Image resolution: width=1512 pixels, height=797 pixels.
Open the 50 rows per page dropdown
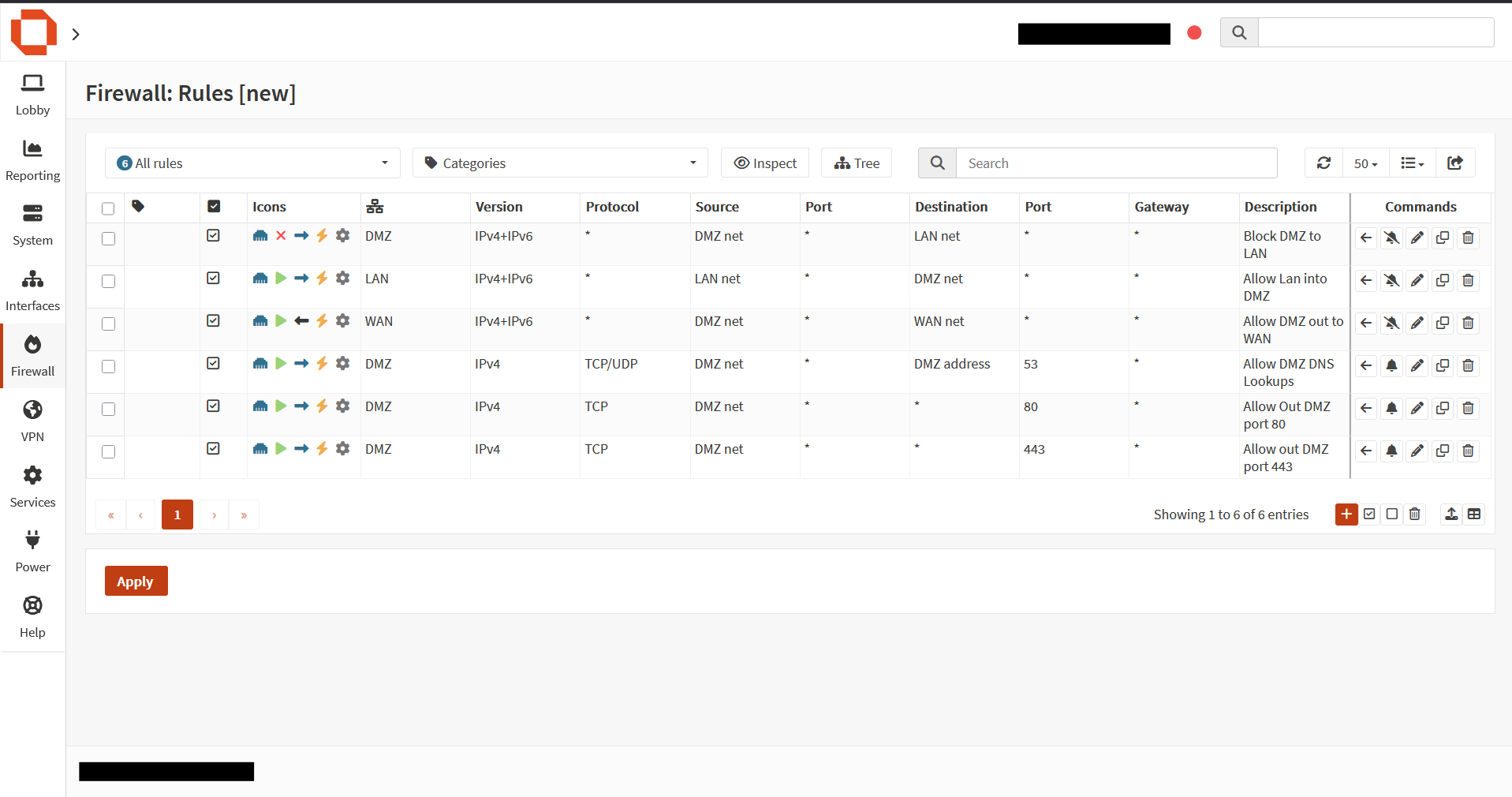[1365, 163]
